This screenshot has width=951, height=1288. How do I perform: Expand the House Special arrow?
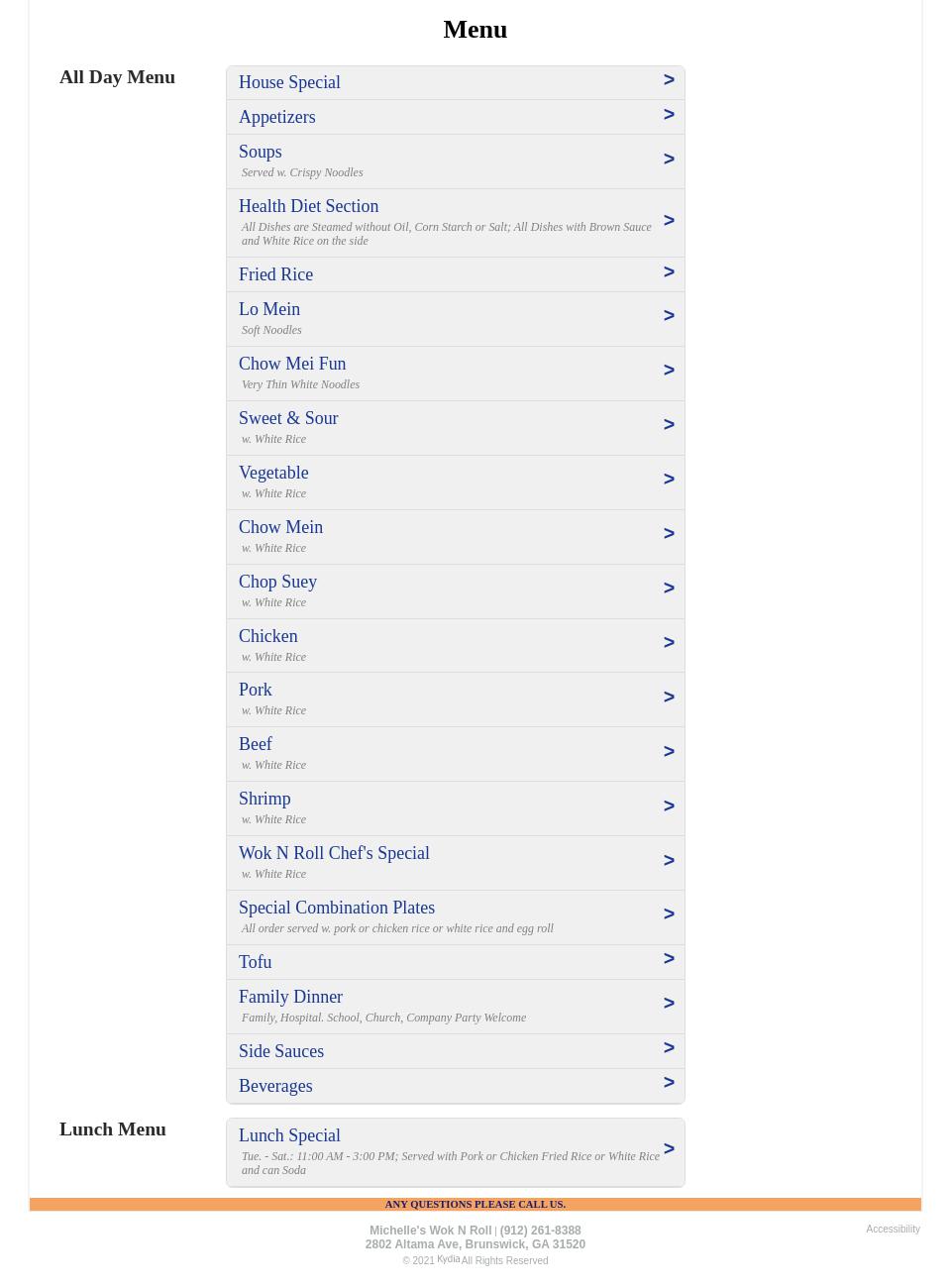click(x=669, y=80)
